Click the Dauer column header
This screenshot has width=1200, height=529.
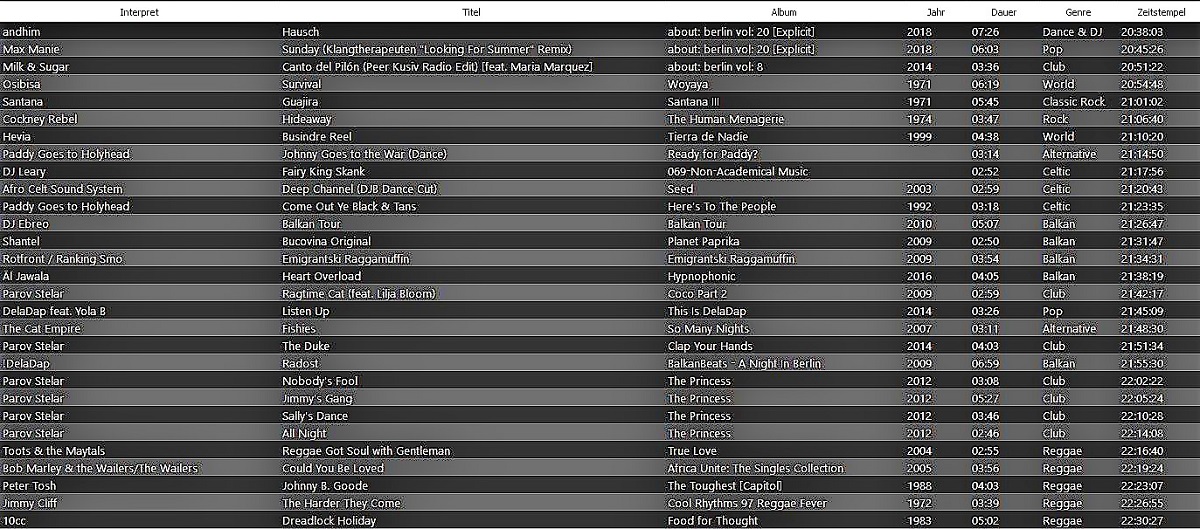[x=1003, y=12]
